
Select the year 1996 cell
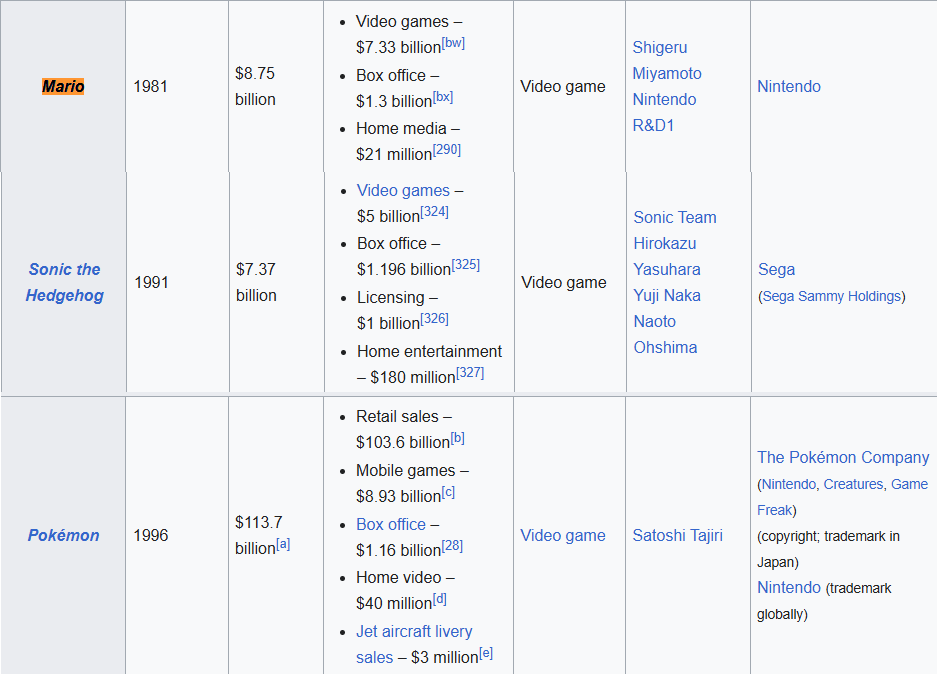(177, 535)
